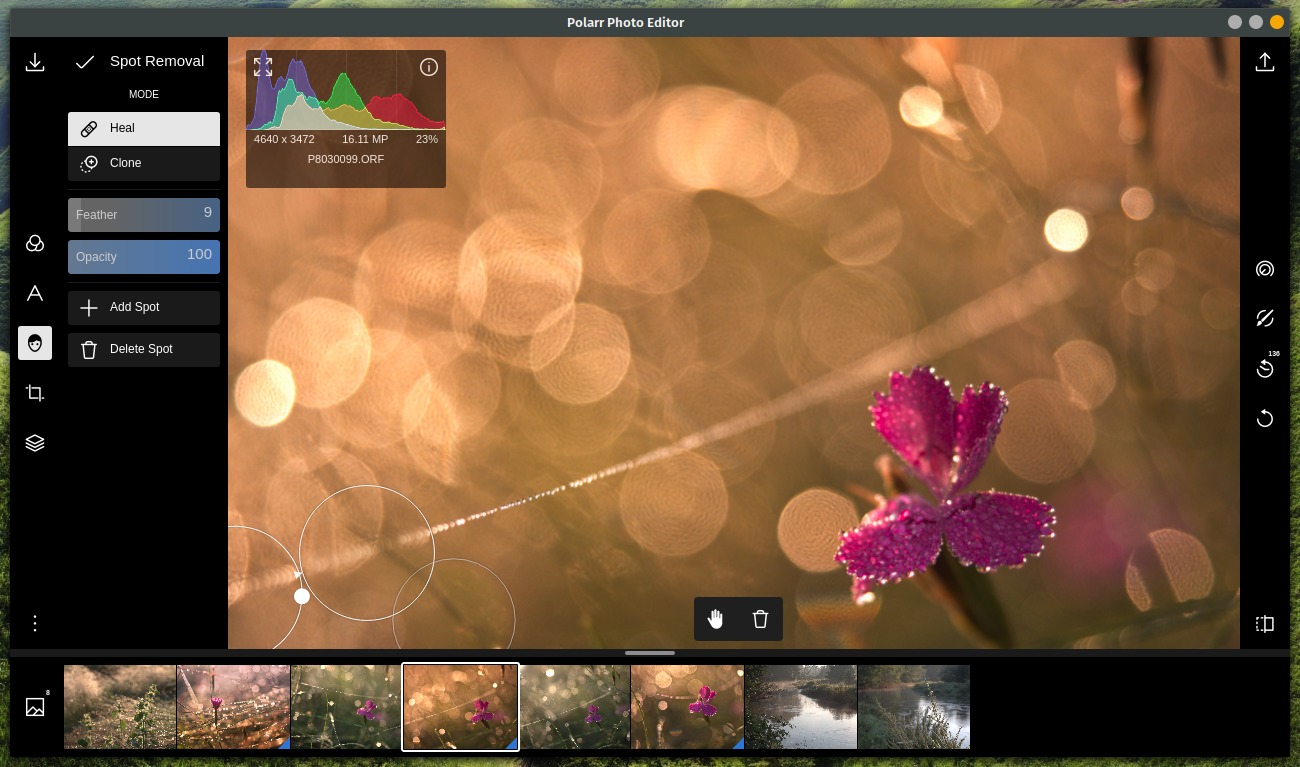Click the Heal bandage icon
Viewport: 1300px width, 767px height.
[x=89, y=128]
